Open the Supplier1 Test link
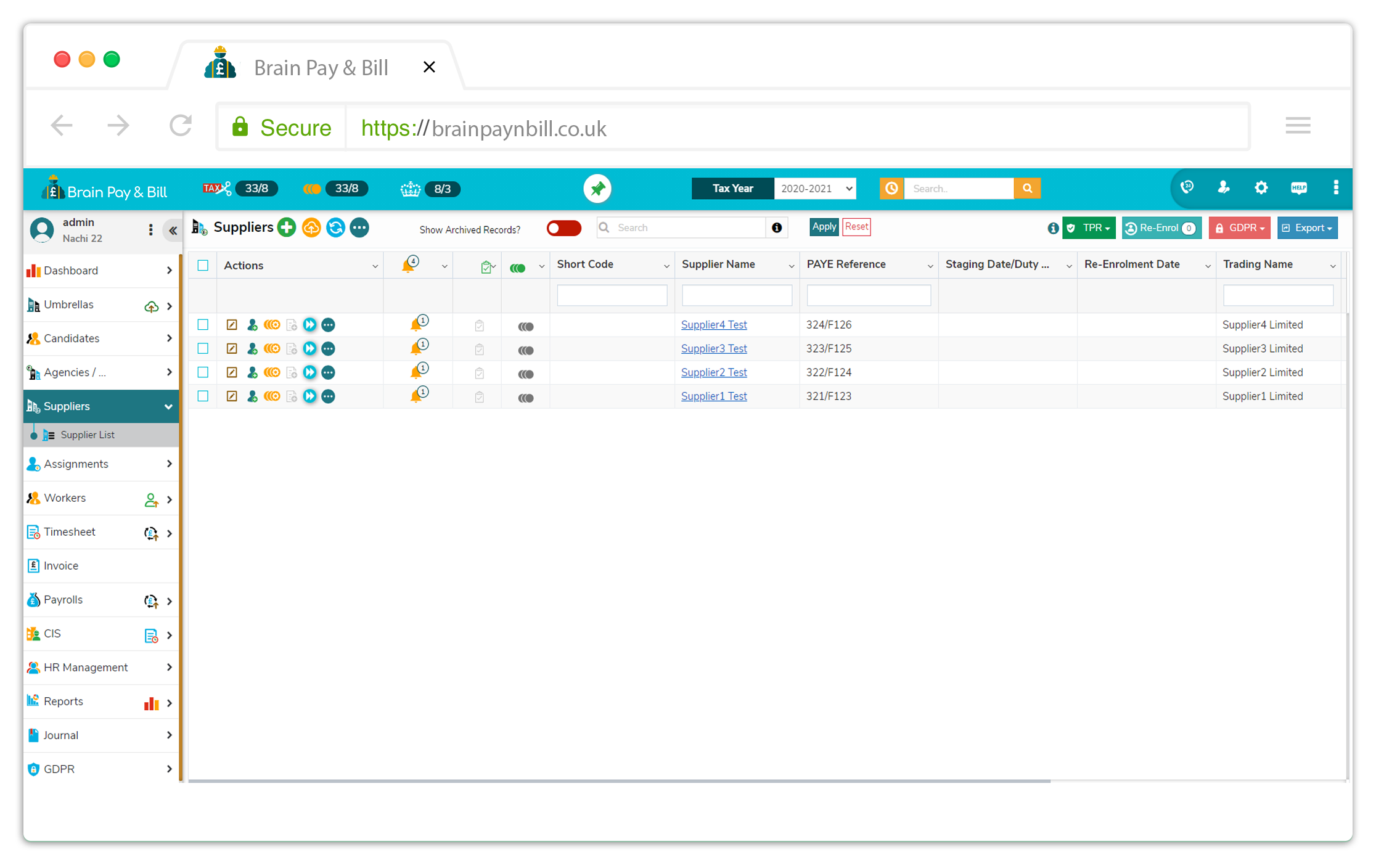The height and width of the screenshot is (868, 1376). 714,396
